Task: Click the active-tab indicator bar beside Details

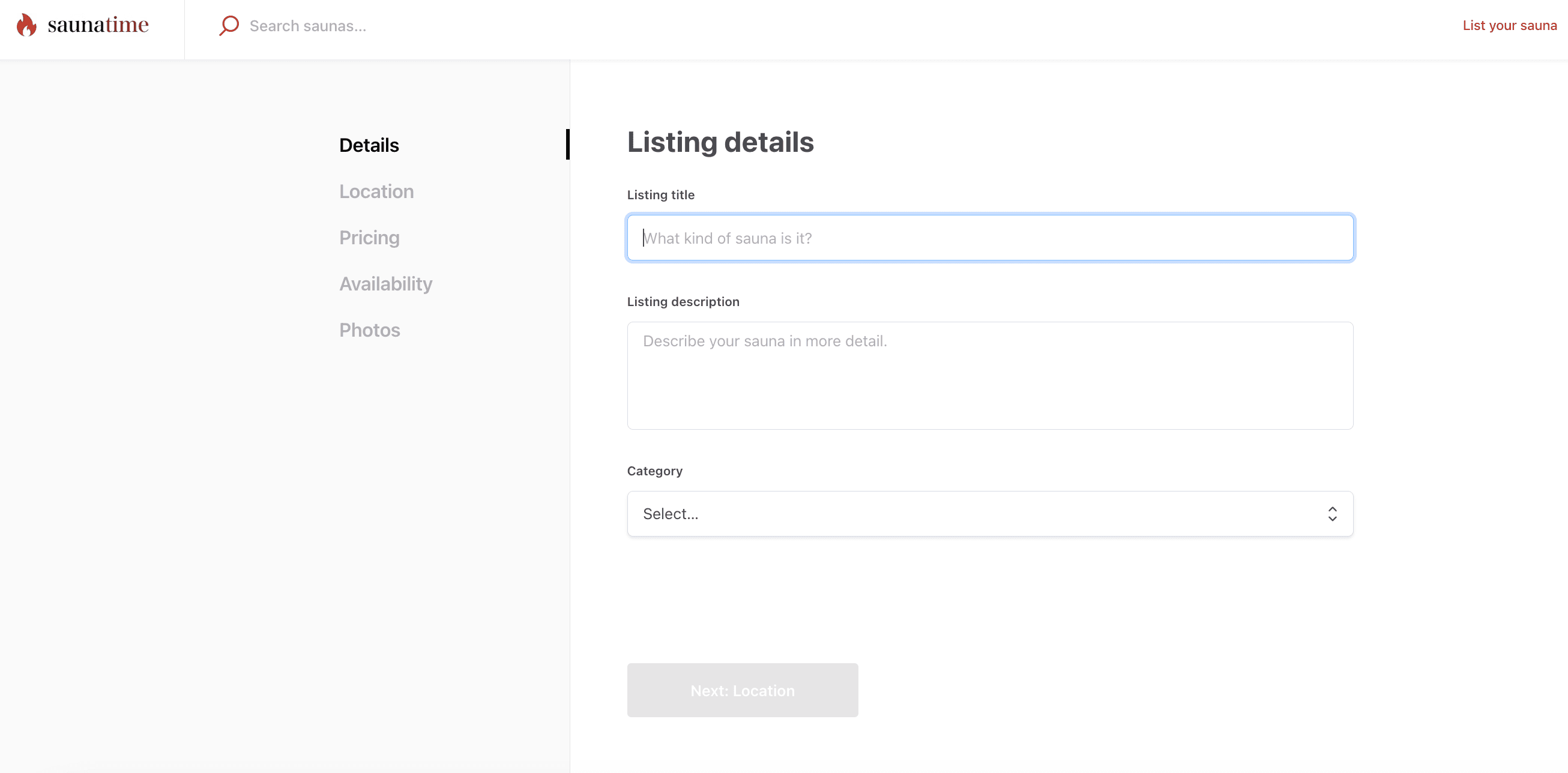Action: [x=567, y=144]
